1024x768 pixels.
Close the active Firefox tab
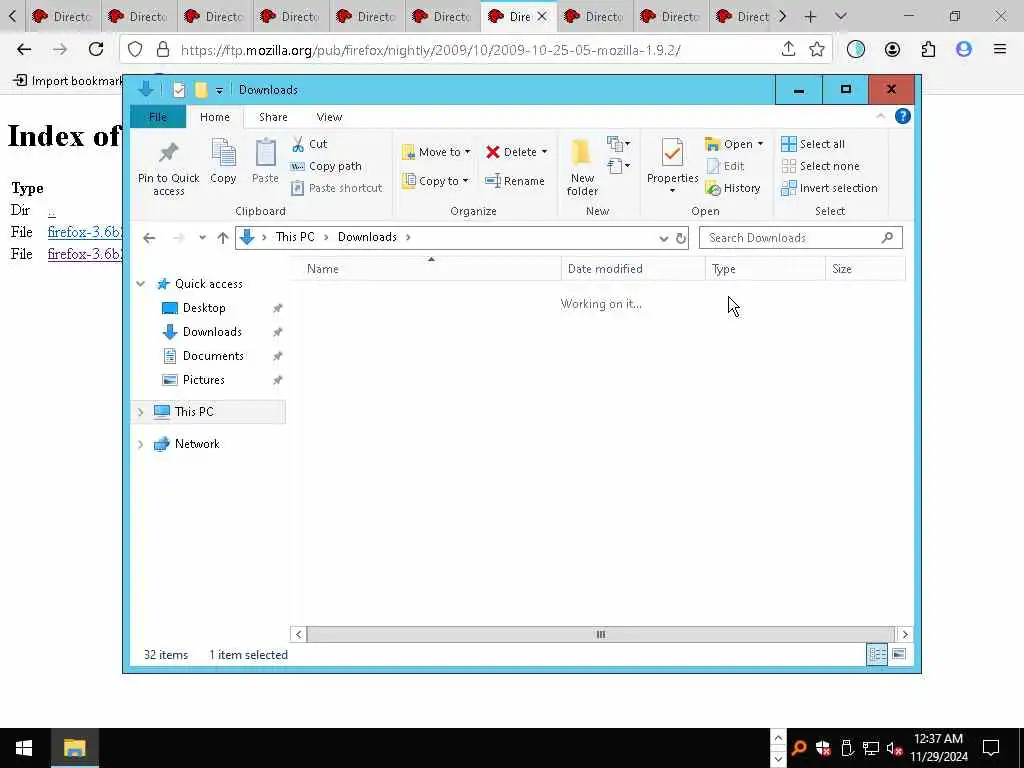pyautogui.click(x=541, y=16)
